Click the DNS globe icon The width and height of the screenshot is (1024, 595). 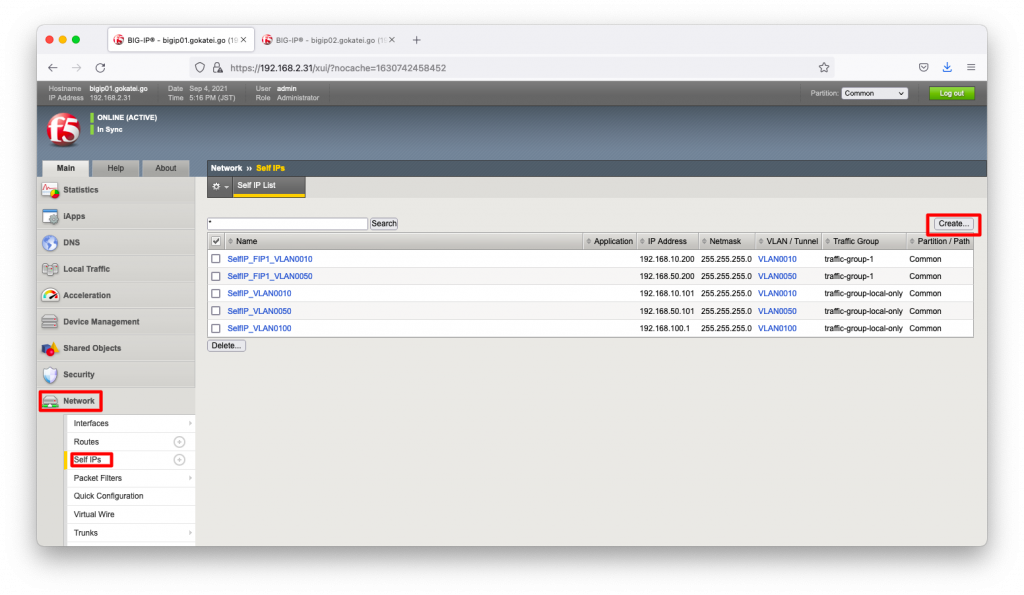point(50,243)
